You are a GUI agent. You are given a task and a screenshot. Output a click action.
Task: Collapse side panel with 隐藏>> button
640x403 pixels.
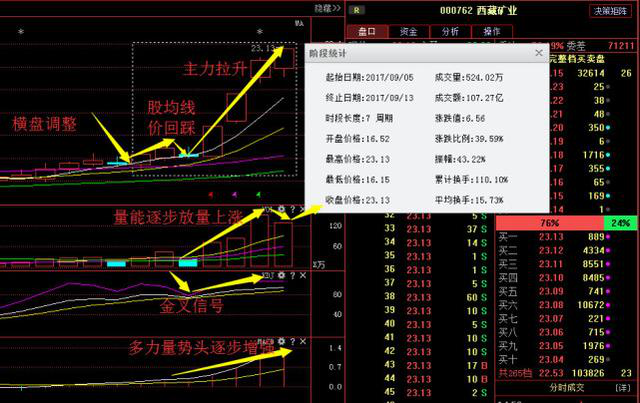(x=328, y=8)
